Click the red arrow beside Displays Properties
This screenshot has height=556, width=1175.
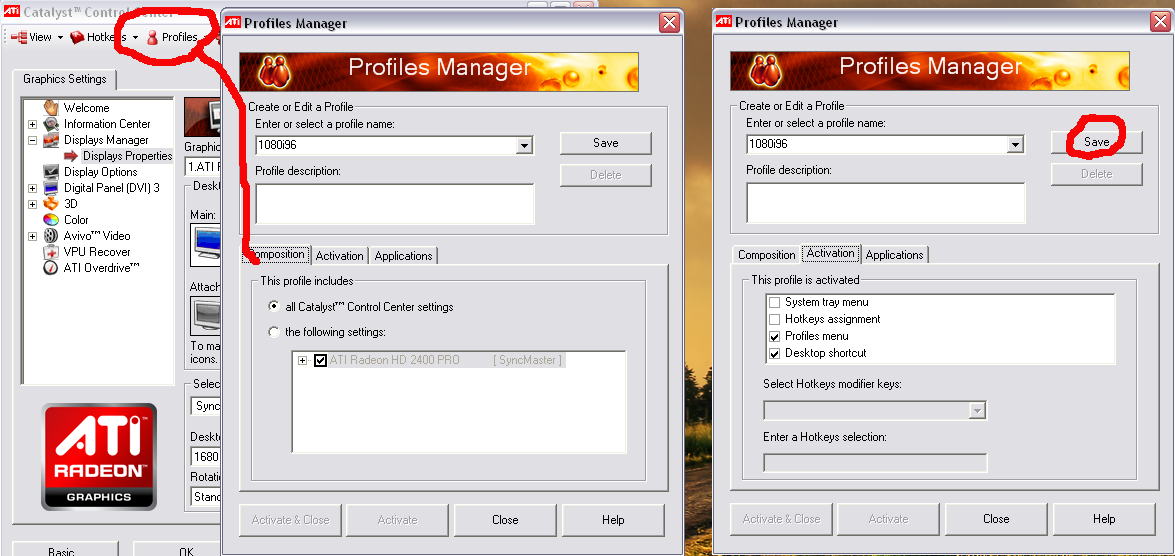coord(70,156)
